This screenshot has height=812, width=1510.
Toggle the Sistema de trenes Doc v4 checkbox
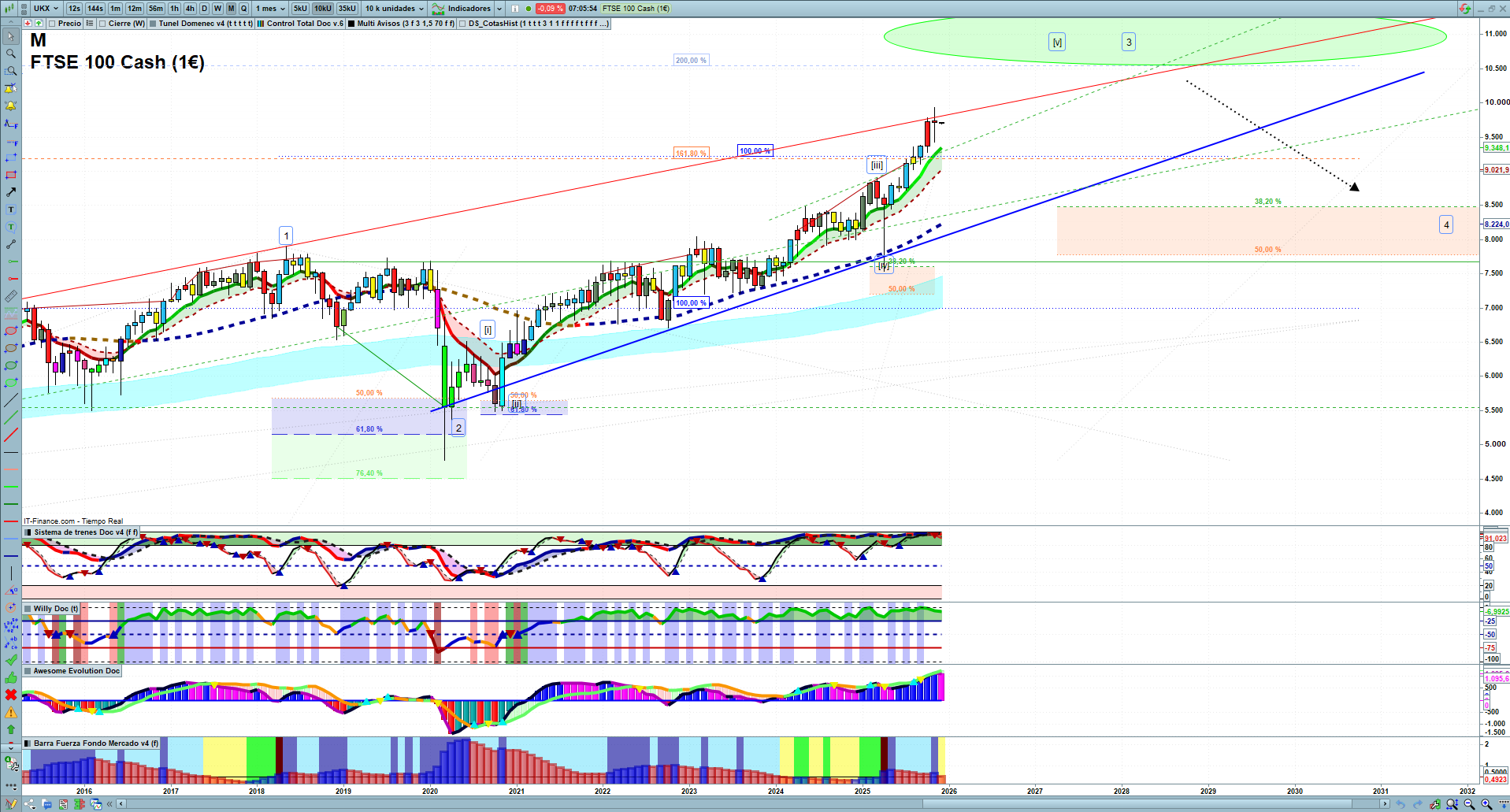(x=28, y=532)
